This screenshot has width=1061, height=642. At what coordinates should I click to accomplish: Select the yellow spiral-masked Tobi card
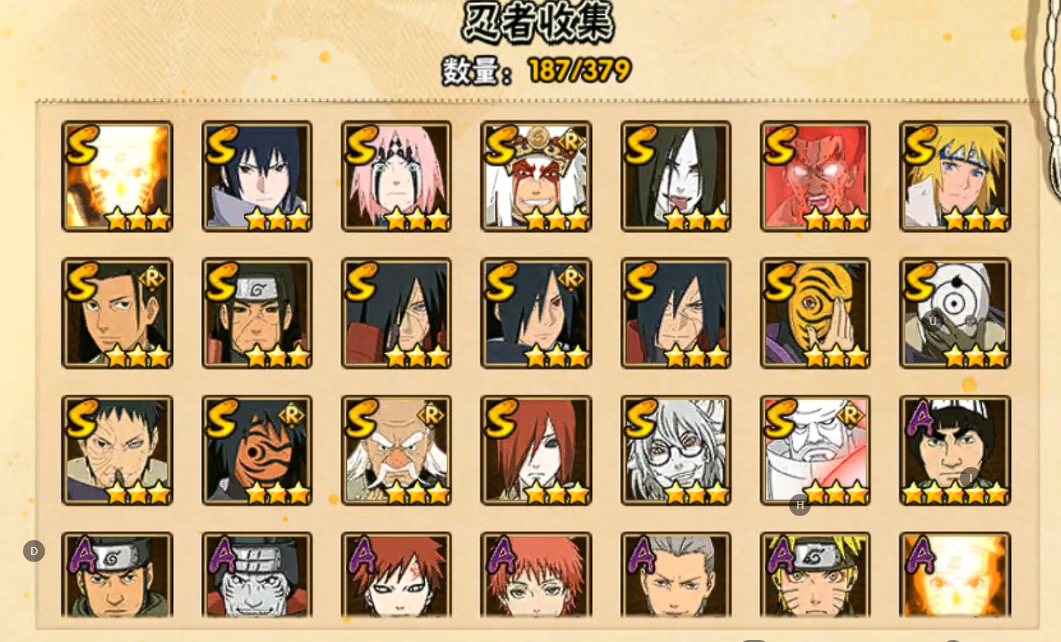click(815, 313)
